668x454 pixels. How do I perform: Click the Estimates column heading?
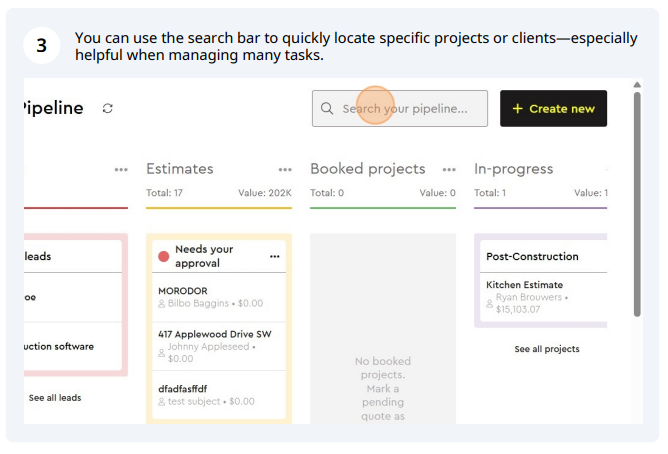(180, 169)
